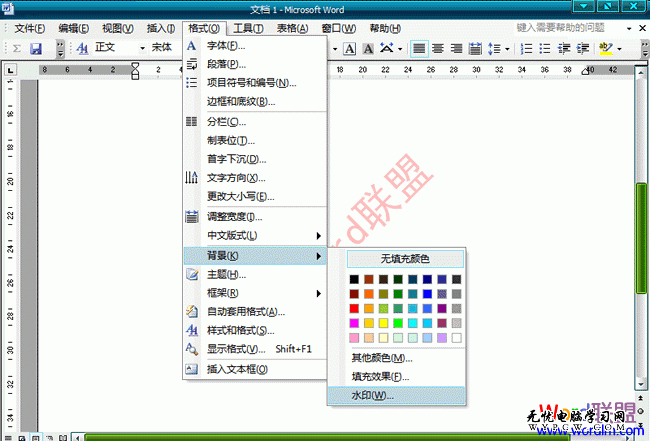Click the Text Direction menu icon
This screenshot has height=441, width=650.
[191, 177]
